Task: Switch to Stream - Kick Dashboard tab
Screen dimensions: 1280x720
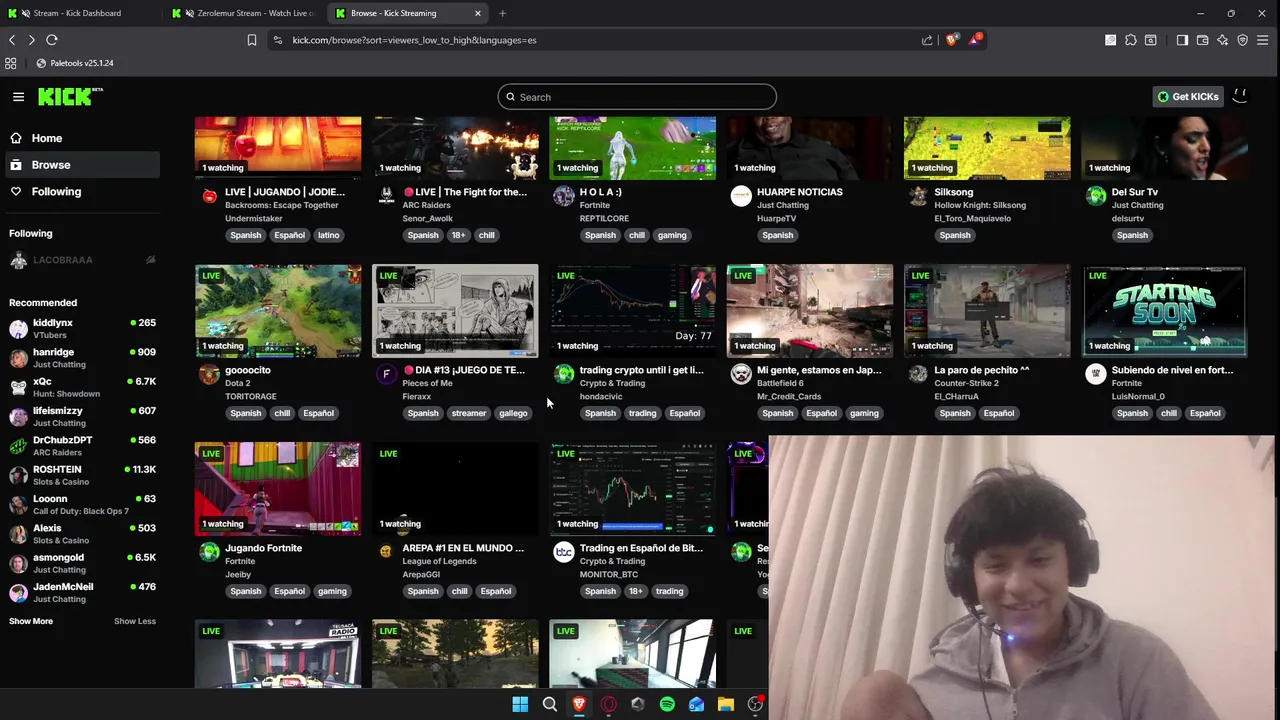Action: [80, 13]
